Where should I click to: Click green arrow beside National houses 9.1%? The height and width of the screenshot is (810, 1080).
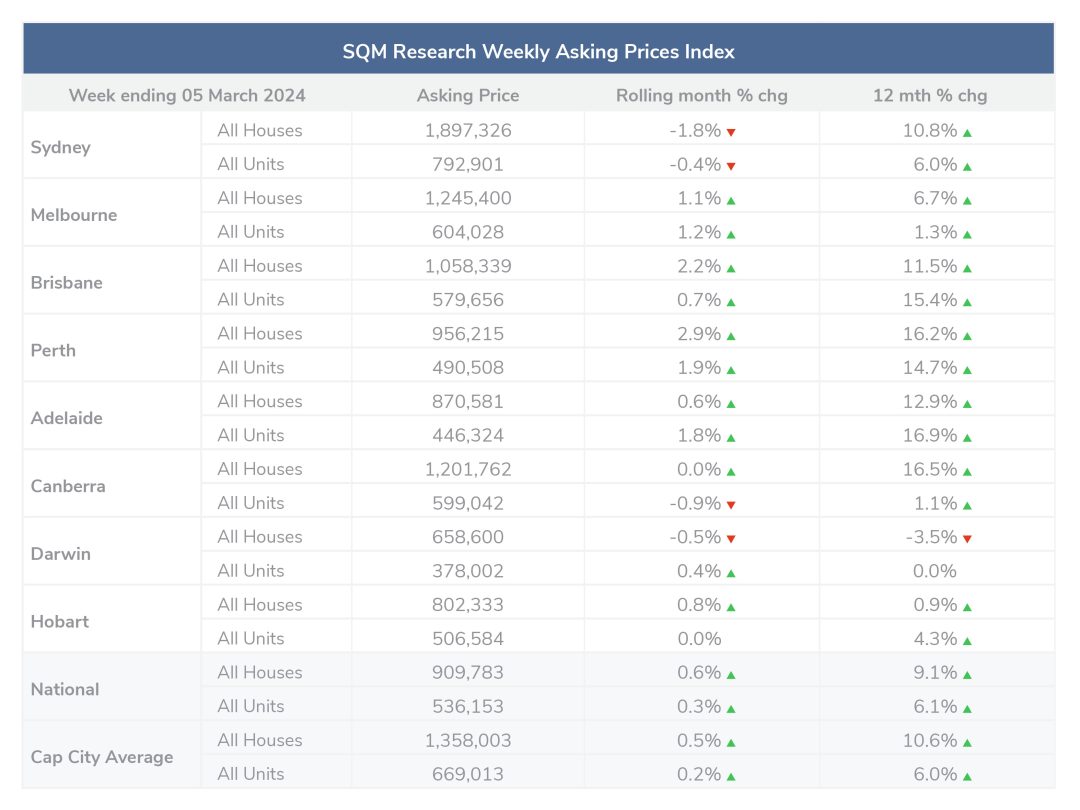(x=967, y=675)
